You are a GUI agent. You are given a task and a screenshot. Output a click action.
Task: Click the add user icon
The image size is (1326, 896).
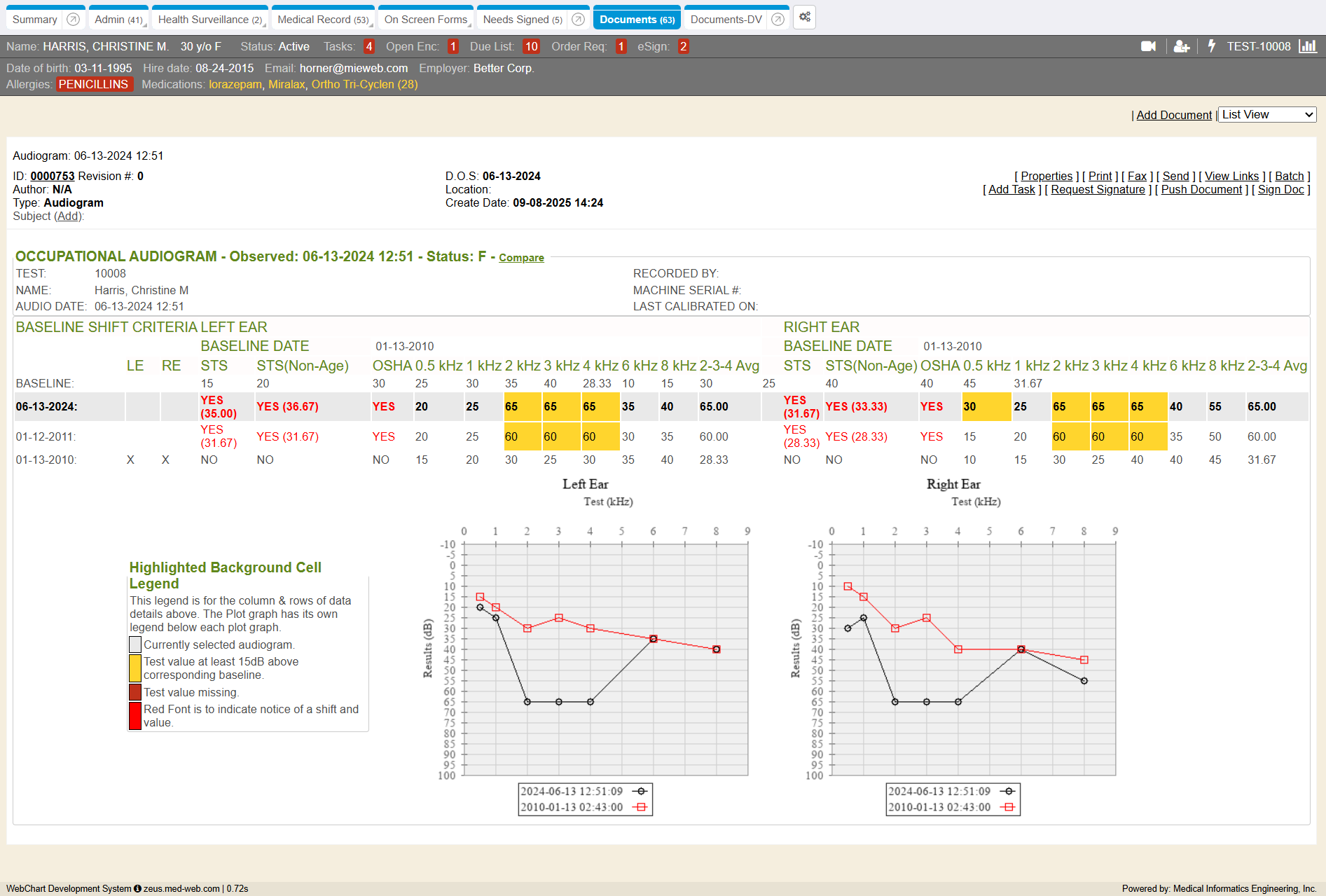1181,46
